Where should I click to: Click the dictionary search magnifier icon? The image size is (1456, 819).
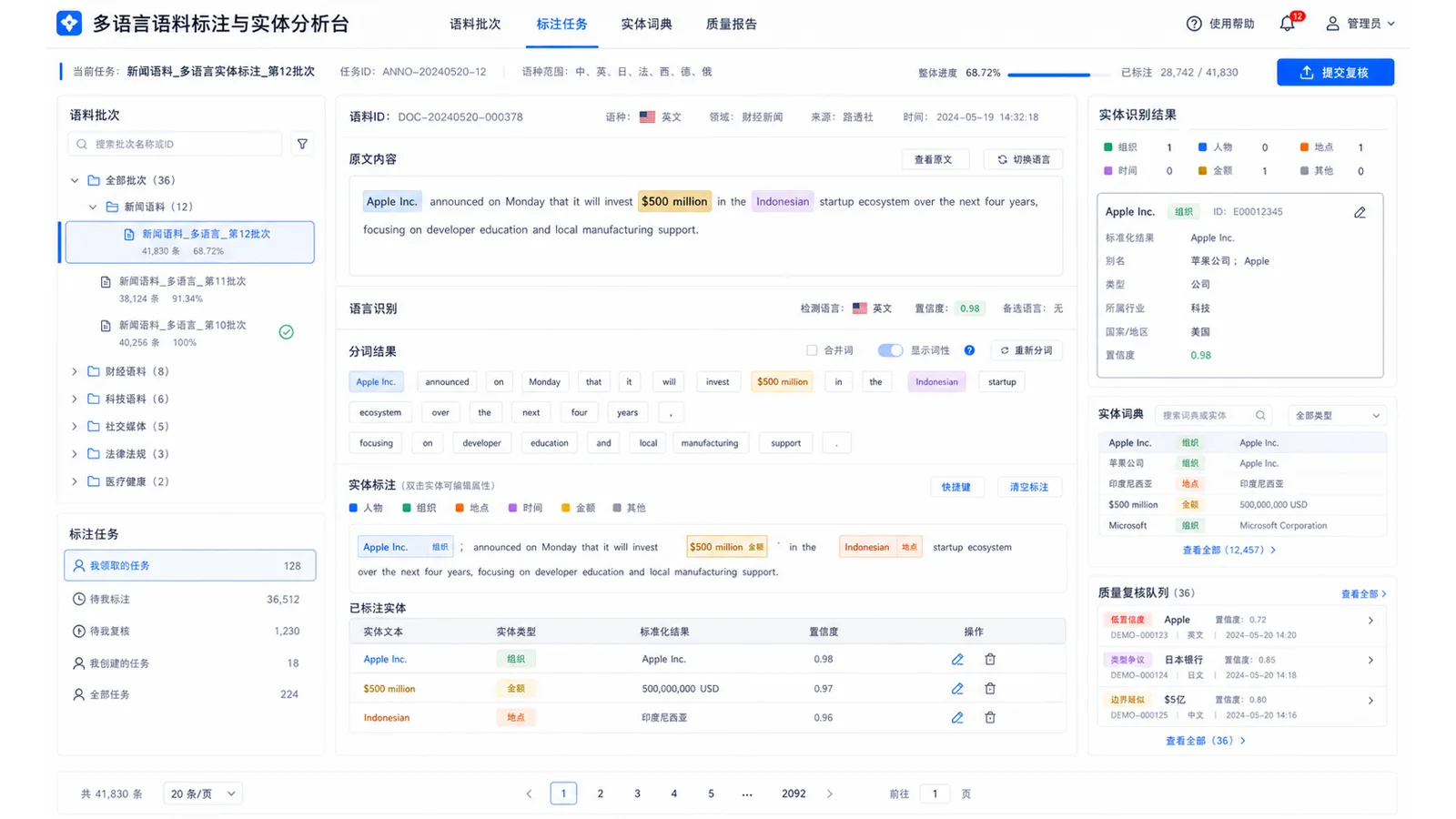(1260, 416)
